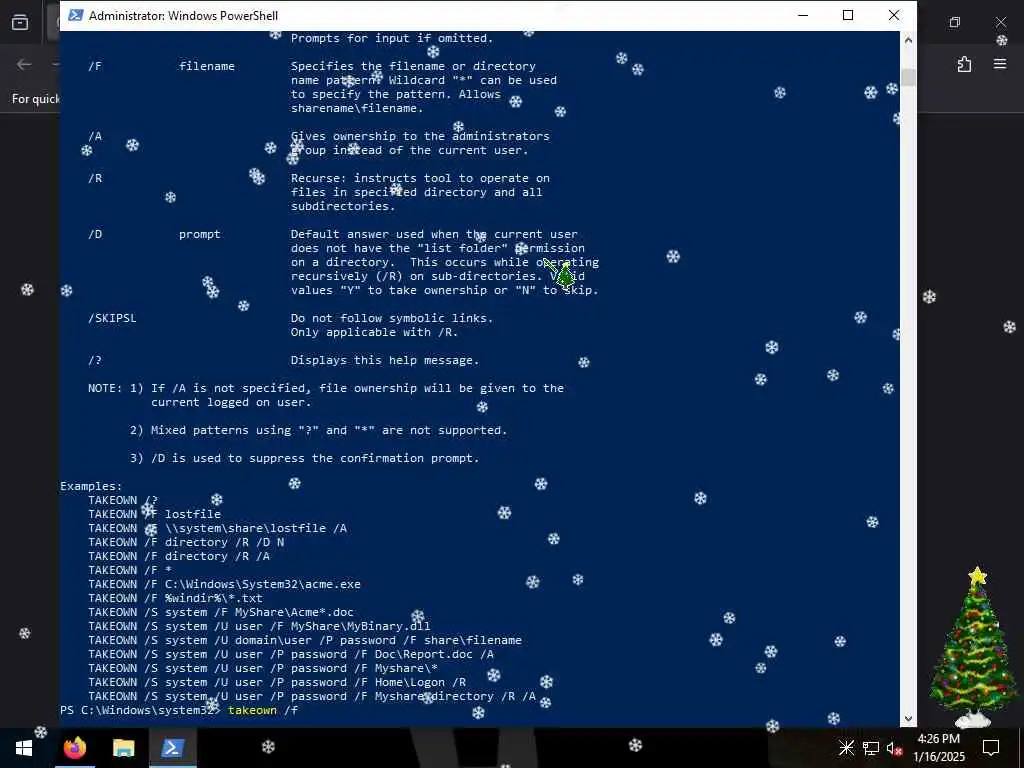Click the 'Examples:' heading text
The image size is (1024, 768).
pos(91,486)
